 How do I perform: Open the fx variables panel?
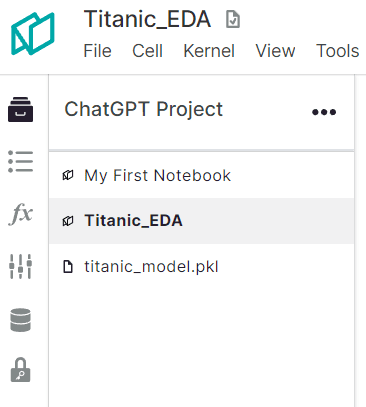click(20, 214)
